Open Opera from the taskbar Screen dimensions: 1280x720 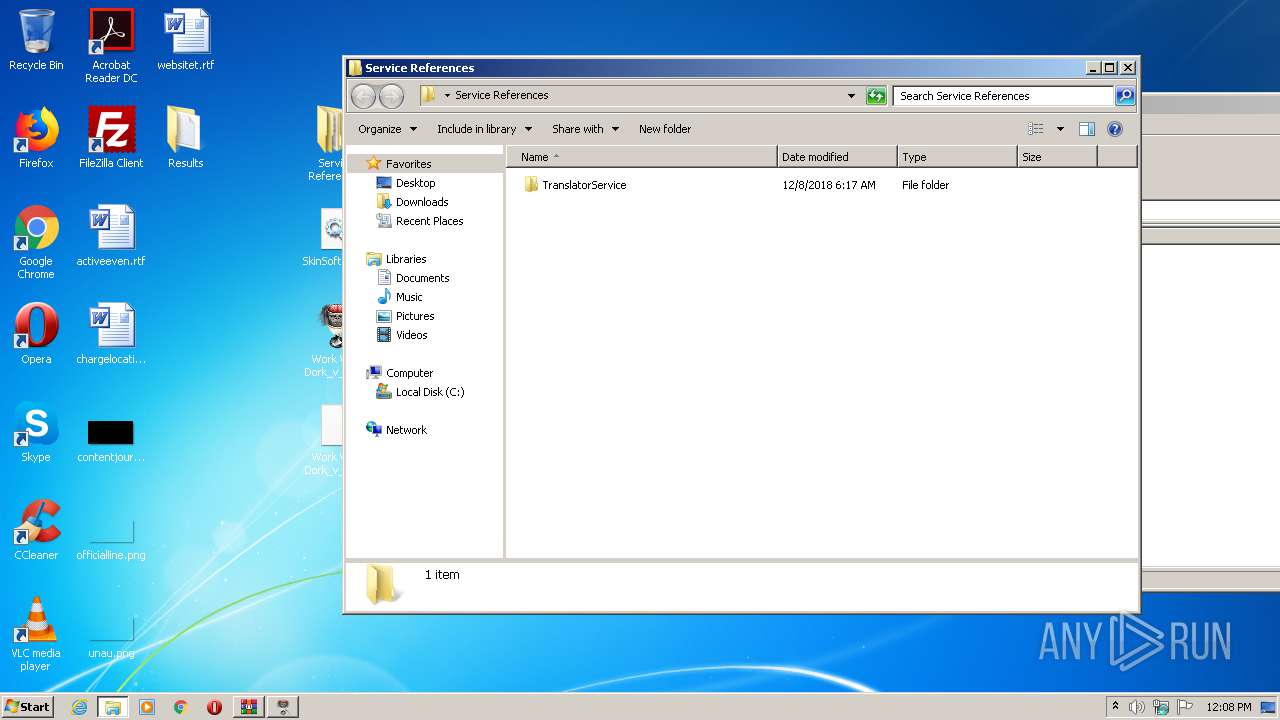(214, 707)
